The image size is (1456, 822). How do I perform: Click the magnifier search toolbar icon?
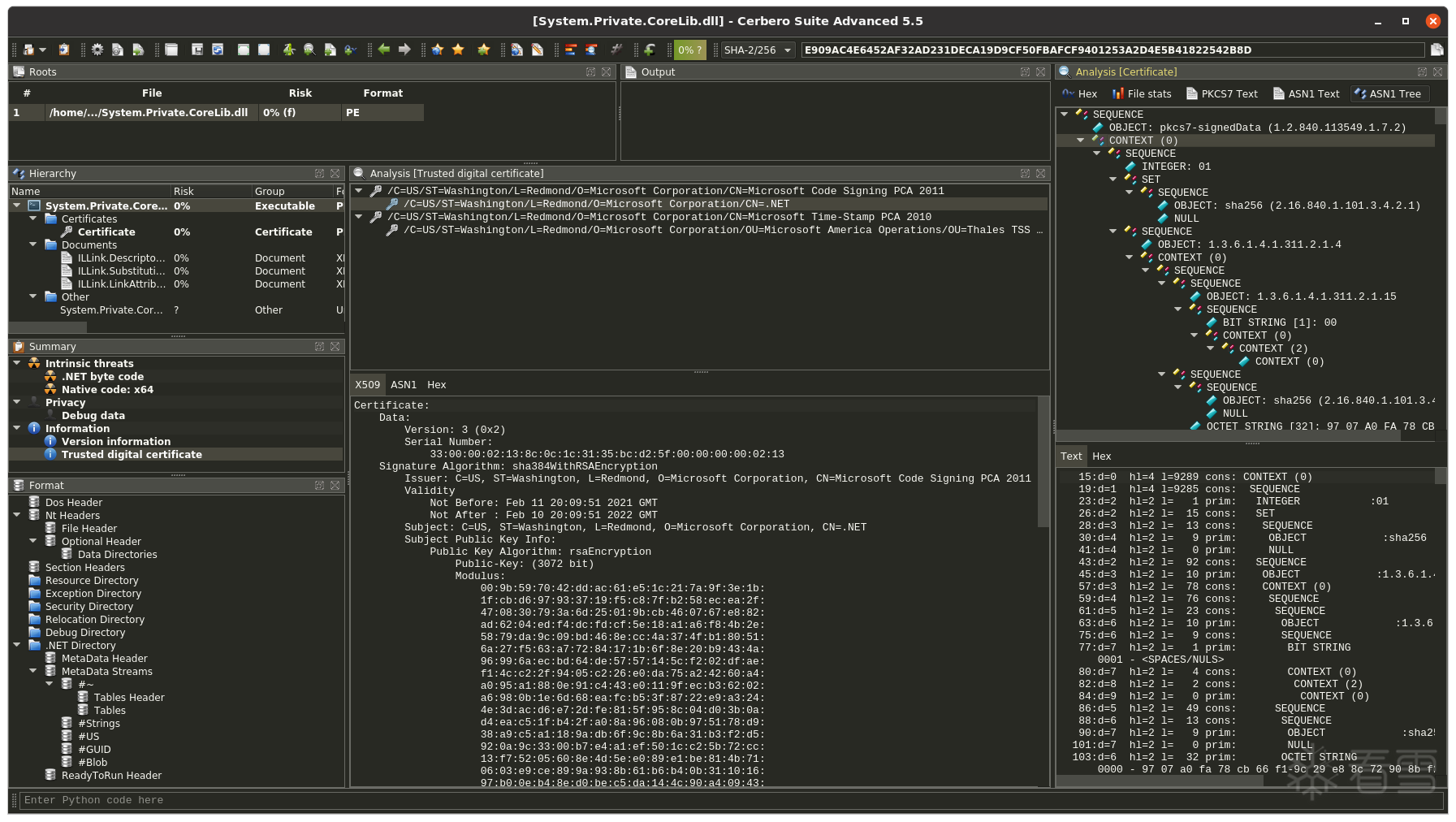click(x=309, y=50)
